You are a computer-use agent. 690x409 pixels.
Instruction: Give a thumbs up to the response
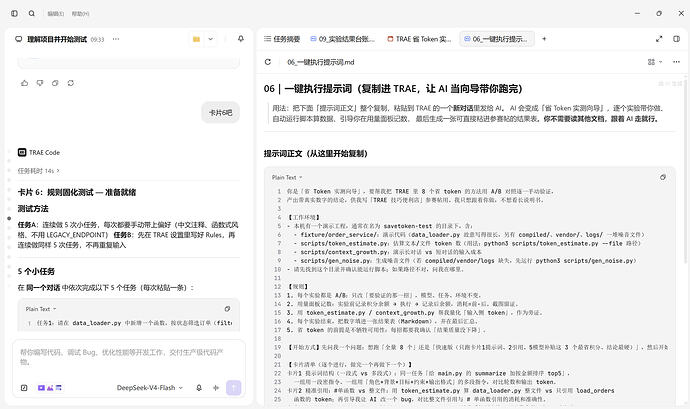[x=25, y=83]
